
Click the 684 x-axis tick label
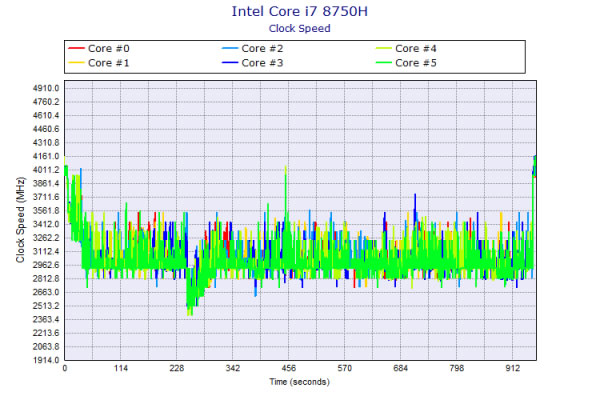[401, 368]
